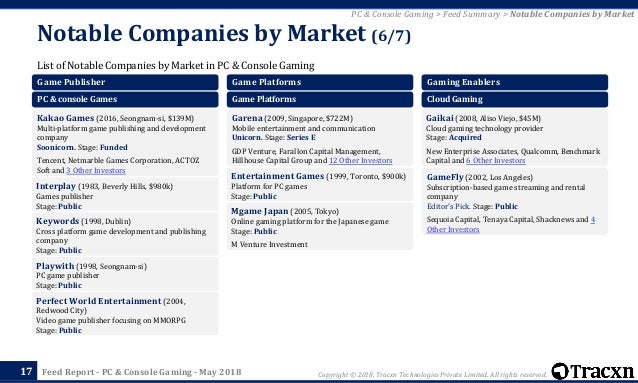638x383 pixels.
Task: Click the 'Online gaming platform for the Japanese game' text
Action: tap(310, 221)
